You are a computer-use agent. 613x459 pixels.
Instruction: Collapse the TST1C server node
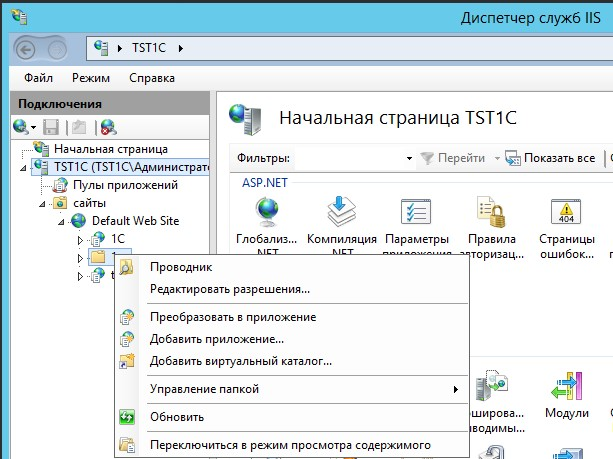(23, 167)
